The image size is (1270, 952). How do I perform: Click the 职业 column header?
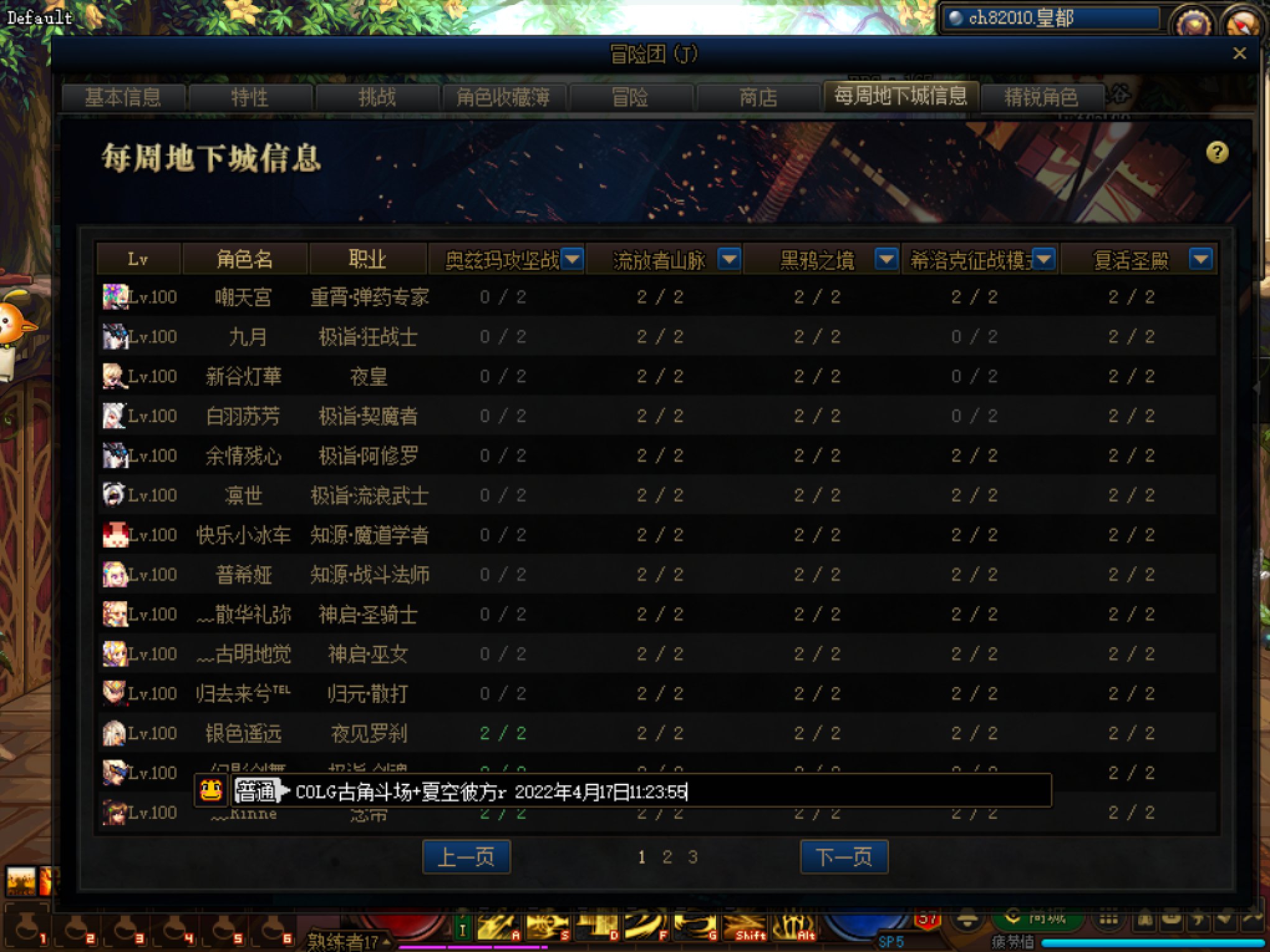pyautogui.click(x=367, y=259)
